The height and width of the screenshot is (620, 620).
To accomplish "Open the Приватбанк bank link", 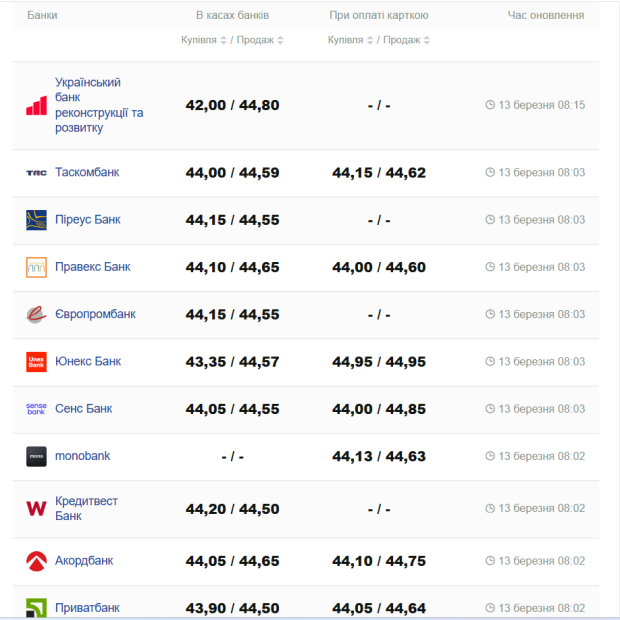I will [87, 607].
